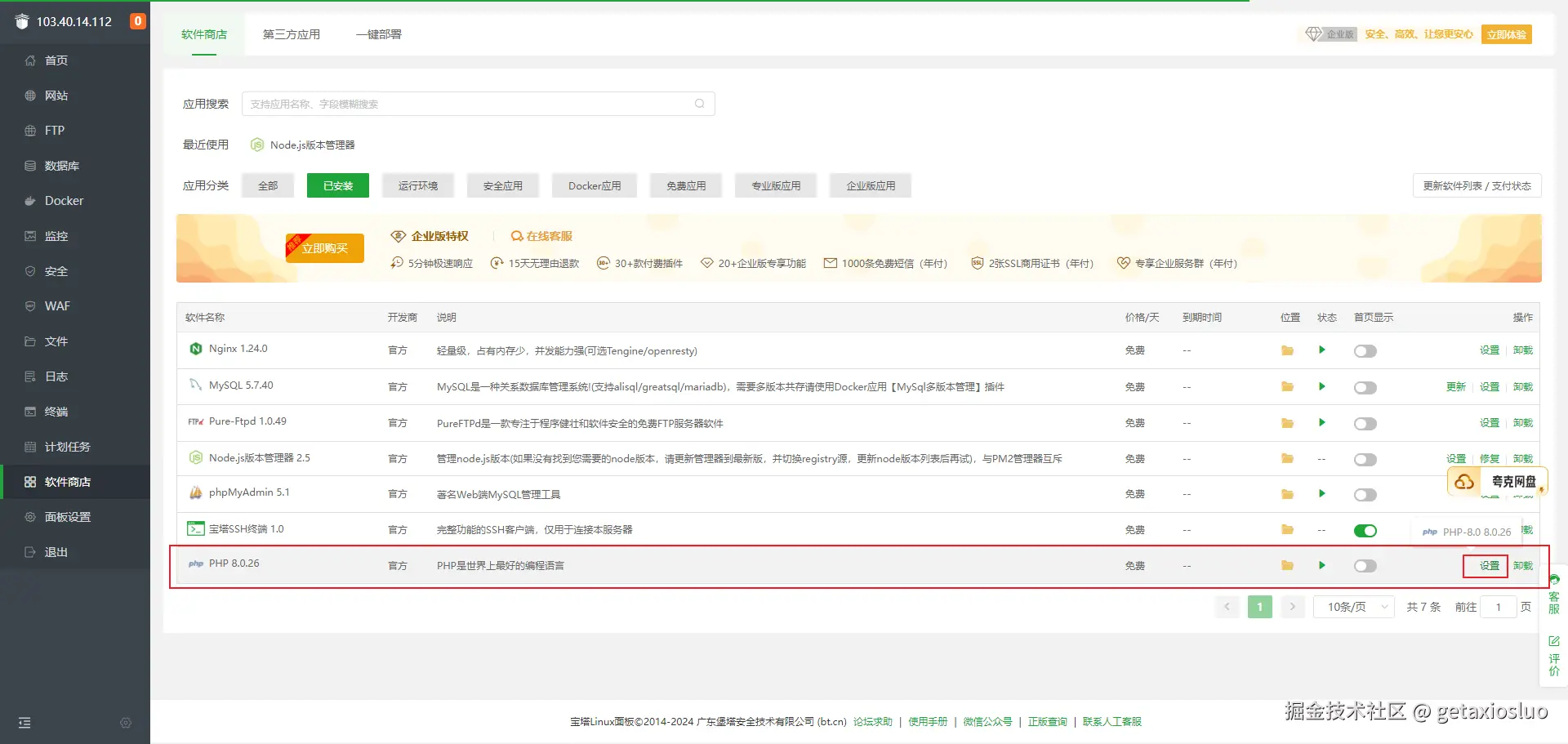Open the phpMyAdmin install folder icon
This screenshot has width=1568, height=744.
(1287, 494)
